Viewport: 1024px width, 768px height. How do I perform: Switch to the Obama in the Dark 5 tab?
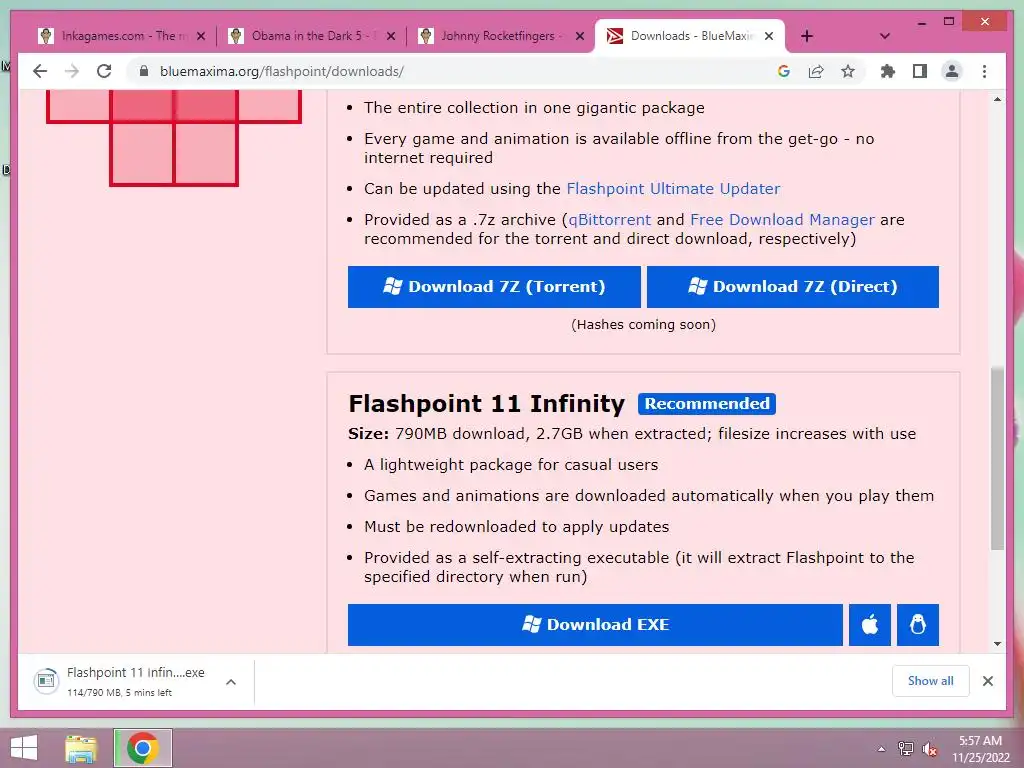pos(312,36)
